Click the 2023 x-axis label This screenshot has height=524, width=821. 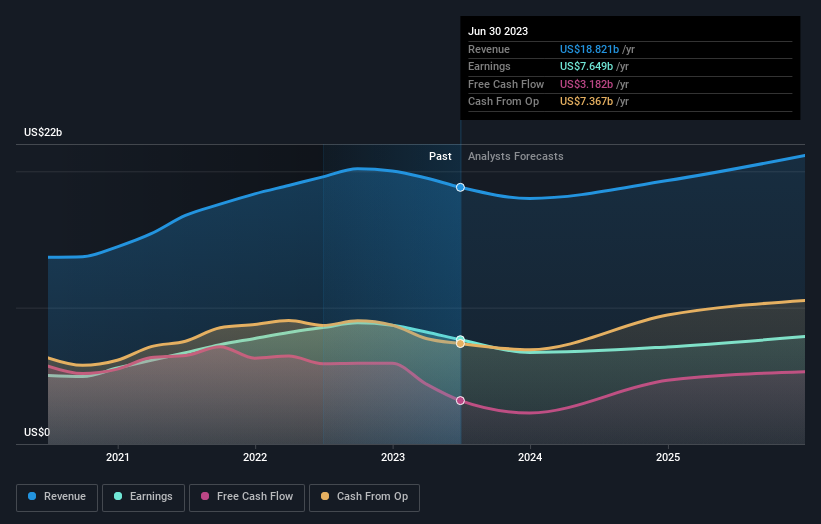[x=393, y=457]
